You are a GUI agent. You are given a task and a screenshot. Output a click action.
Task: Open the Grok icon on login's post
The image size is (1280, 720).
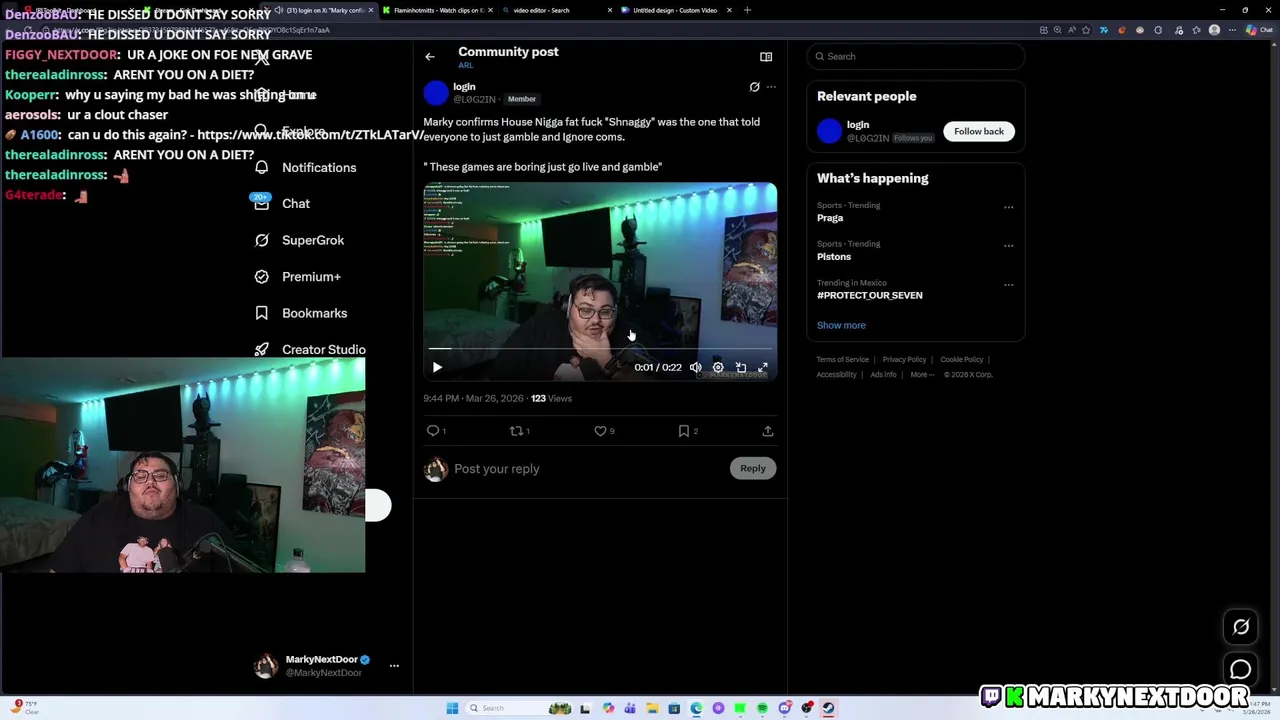(755, 87)
